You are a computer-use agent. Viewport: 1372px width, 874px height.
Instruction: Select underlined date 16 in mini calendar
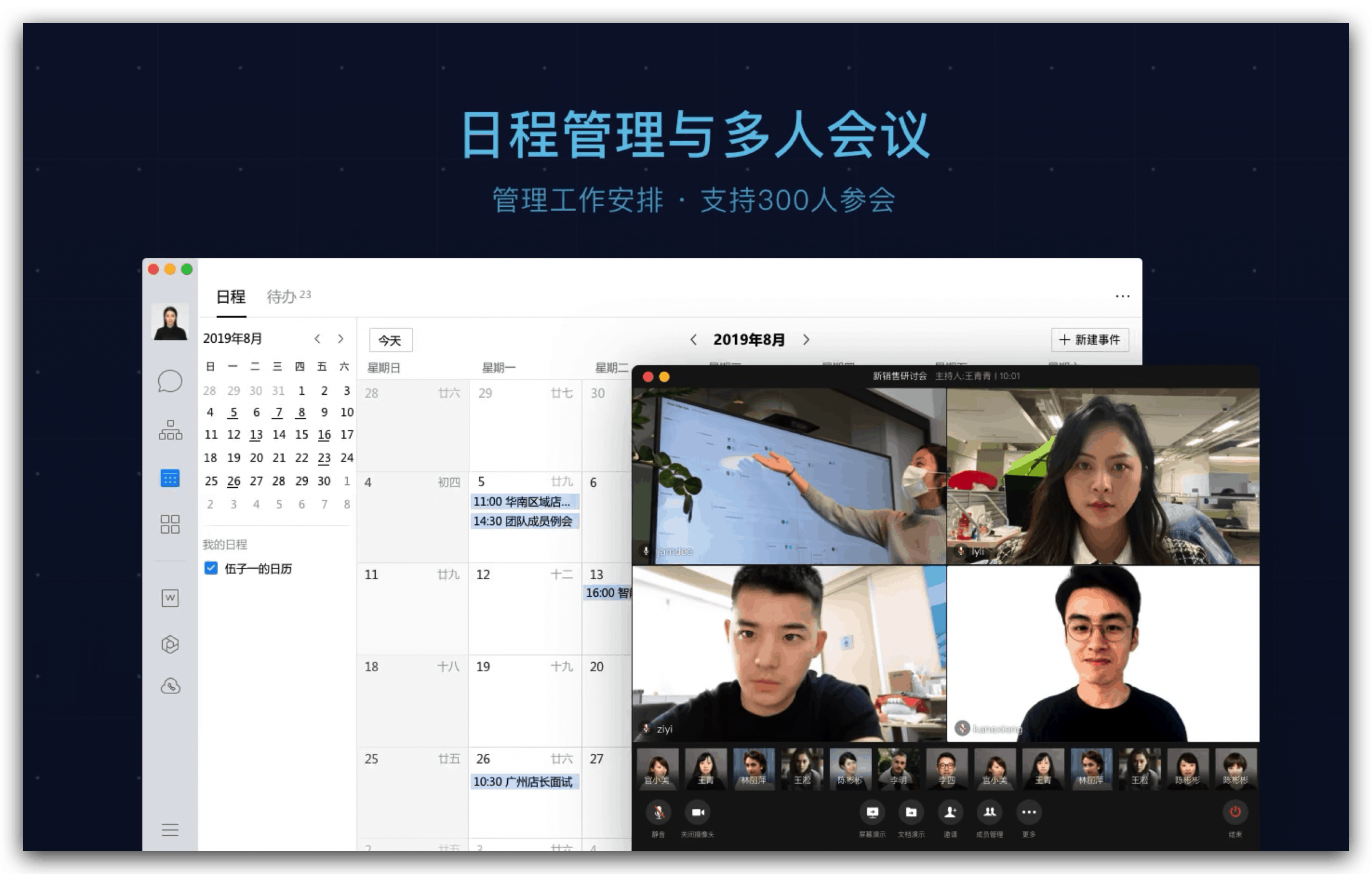324,435
